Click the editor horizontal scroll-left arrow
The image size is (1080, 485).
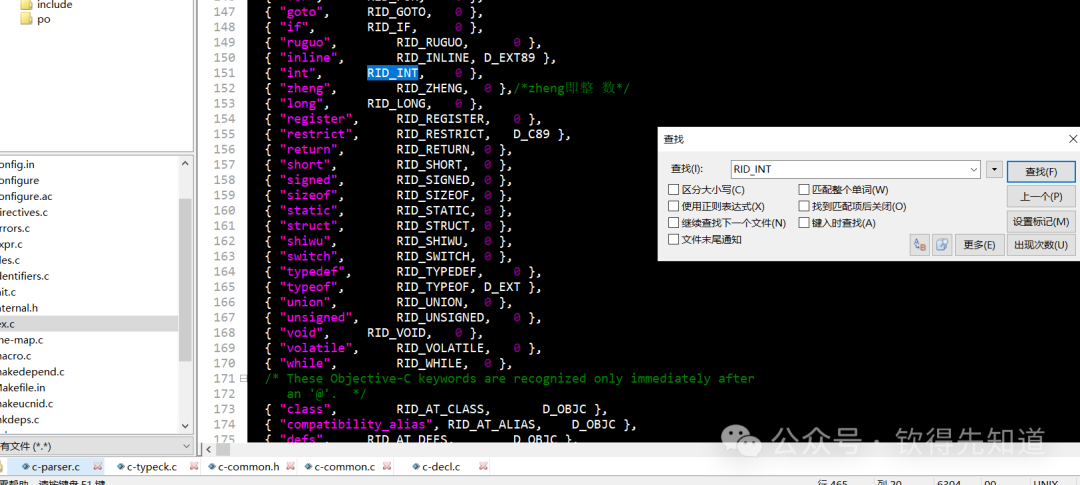pyautogui.click(x=207, y=450)
